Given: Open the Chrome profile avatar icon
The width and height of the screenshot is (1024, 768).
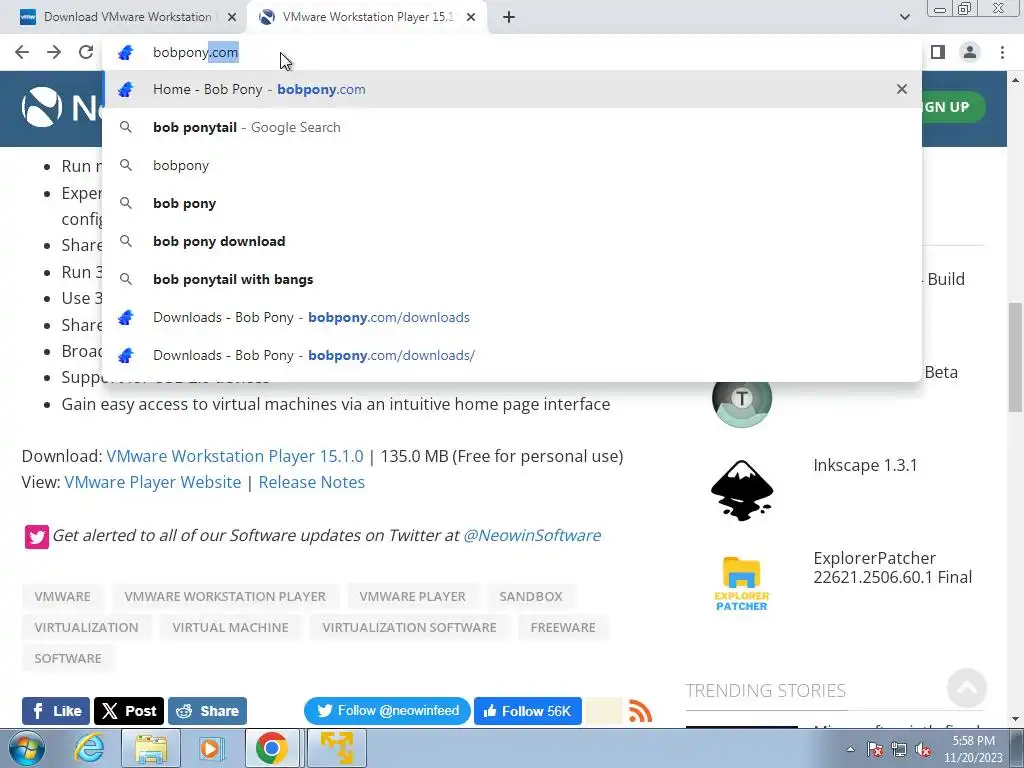Looking at the screenshot, I should (970, 52).
